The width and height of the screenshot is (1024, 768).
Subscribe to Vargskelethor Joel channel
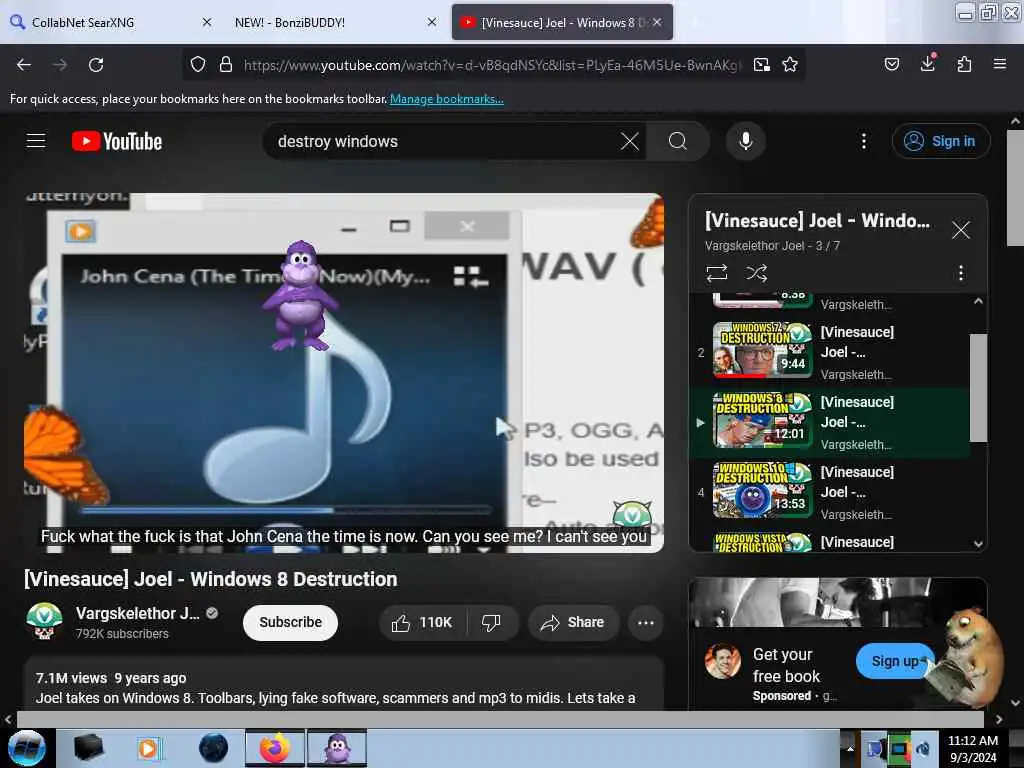click(290, 622)
